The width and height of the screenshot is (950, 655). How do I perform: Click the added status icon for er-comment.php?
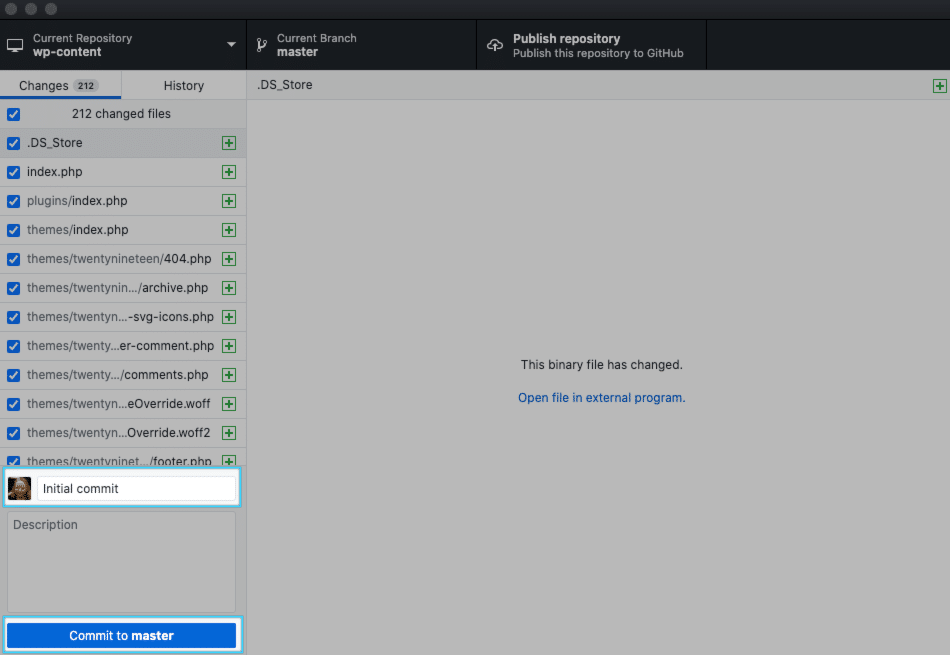pos(229,346)
